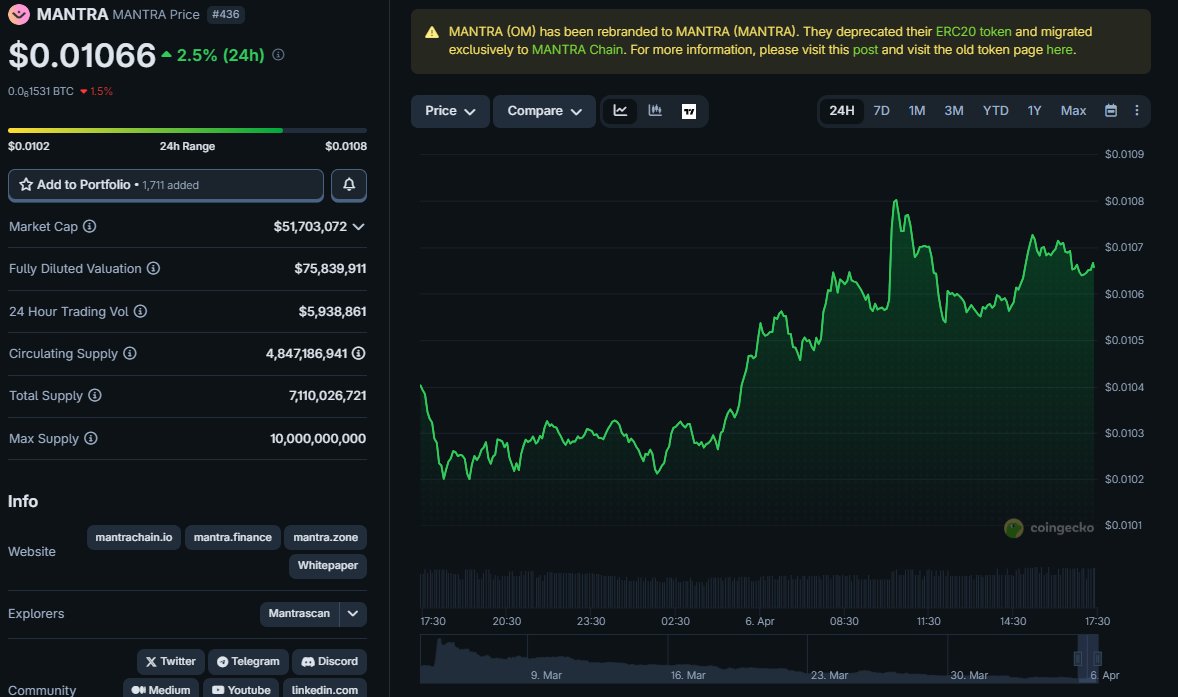Image resolution: width=1178 pixels, height=697 pixels.
Task: Click the price alert bell icon
Action: pyautogui.click(x=349, y=185)
